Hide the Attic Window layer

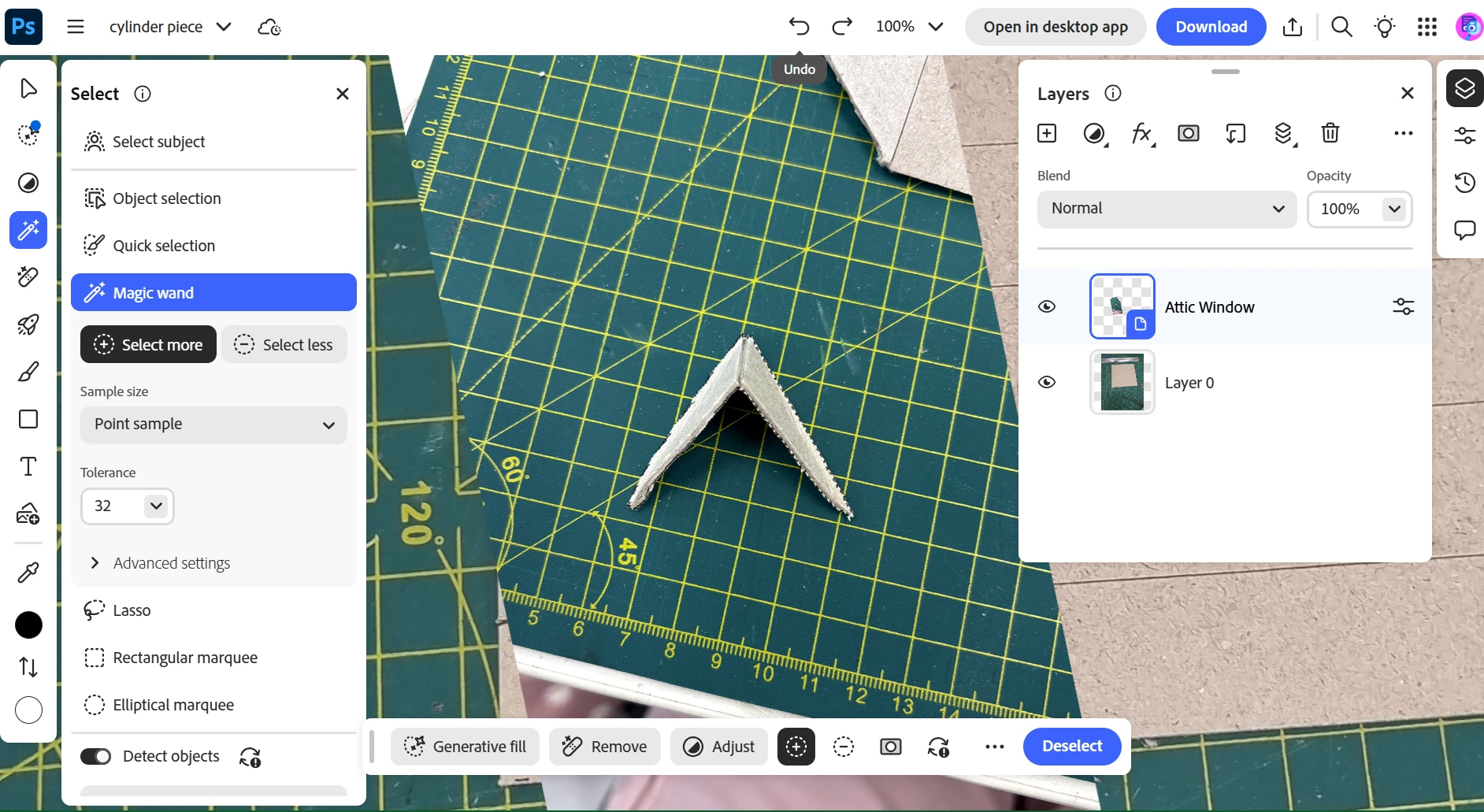pyautogui.click(x=1047, y=306)
